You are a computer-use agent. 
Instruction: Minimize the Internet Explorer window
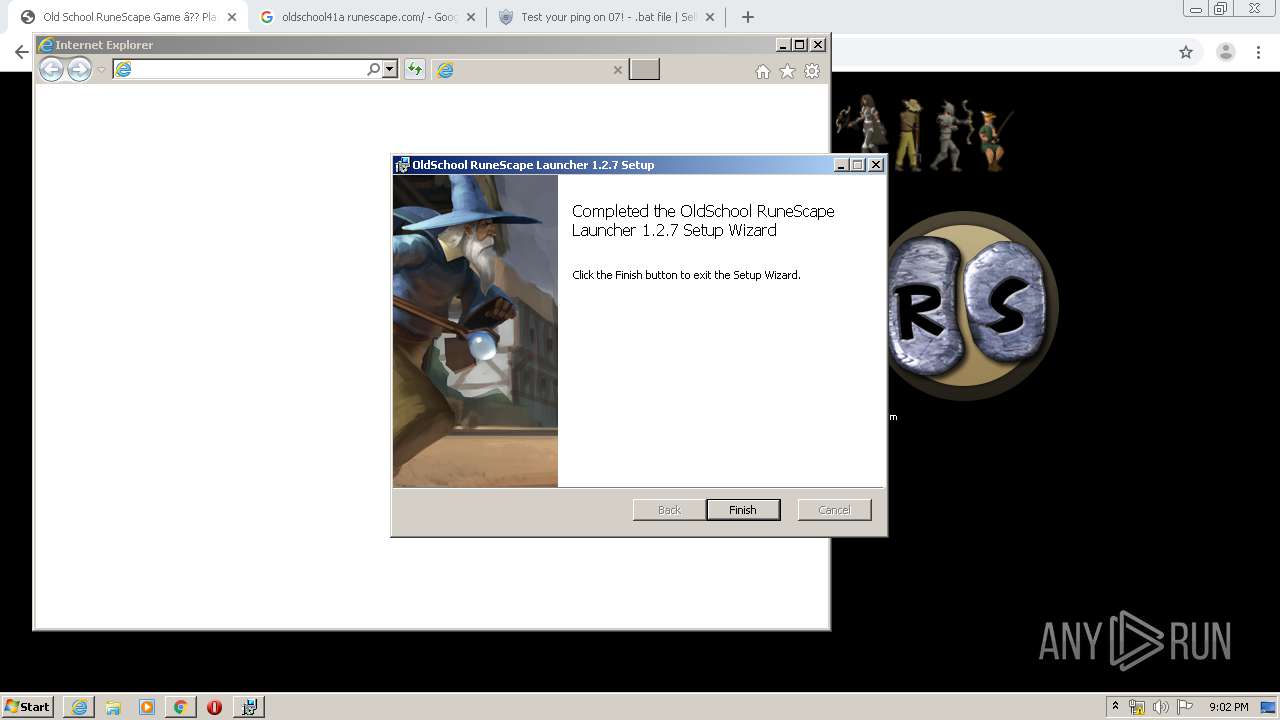click(783, 45)
